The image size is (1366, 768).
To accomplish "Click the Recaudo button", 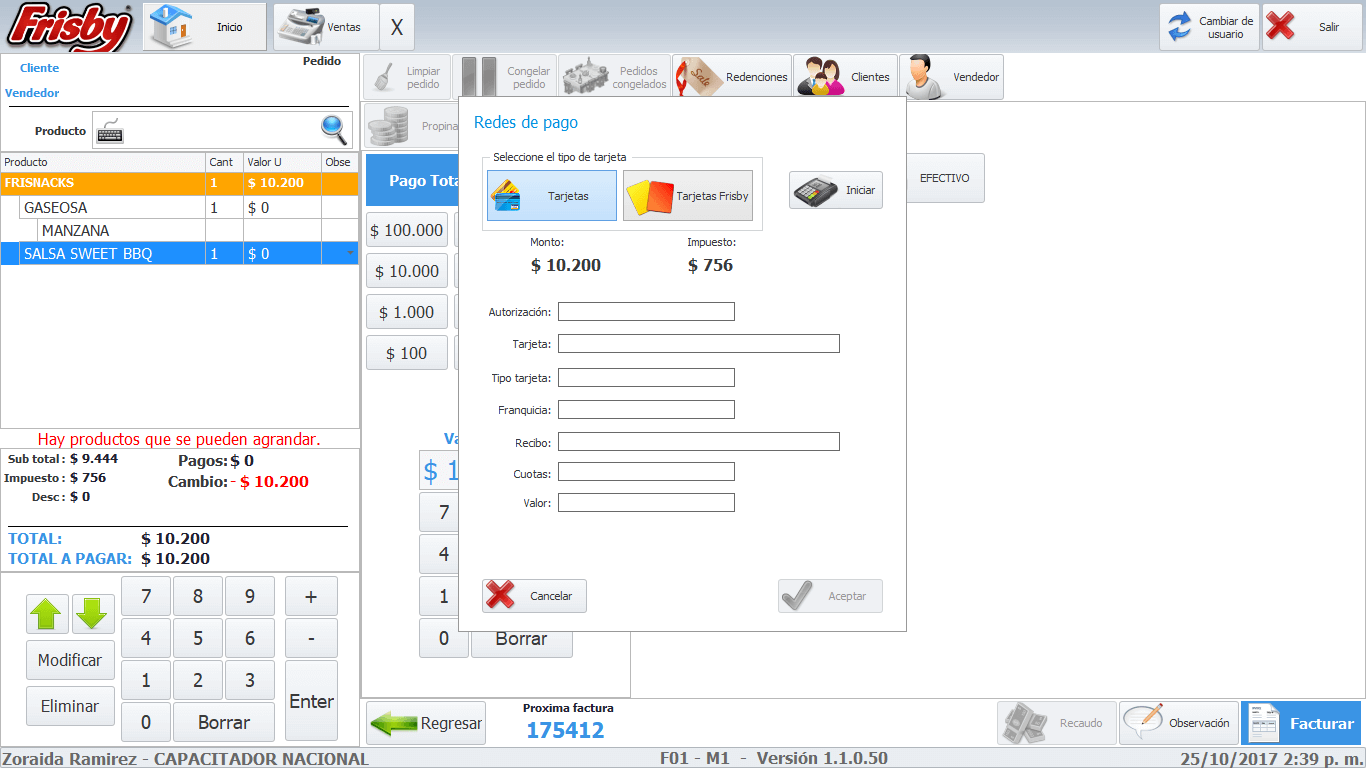I will tap(1057, 723).
